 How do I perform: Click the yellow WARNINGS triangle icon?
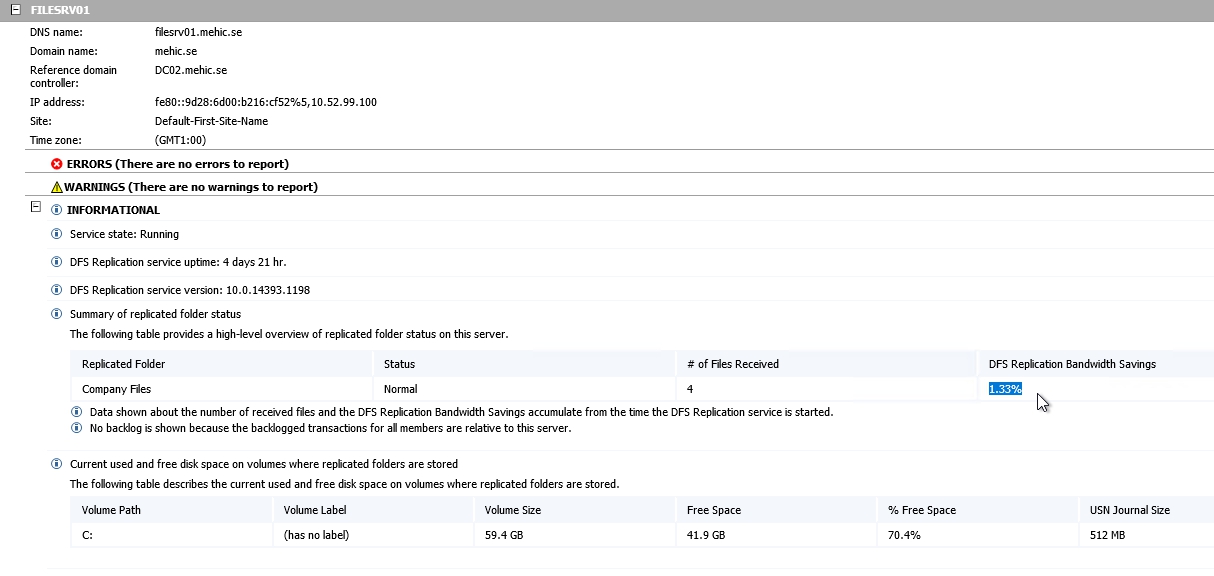[57, 187]
